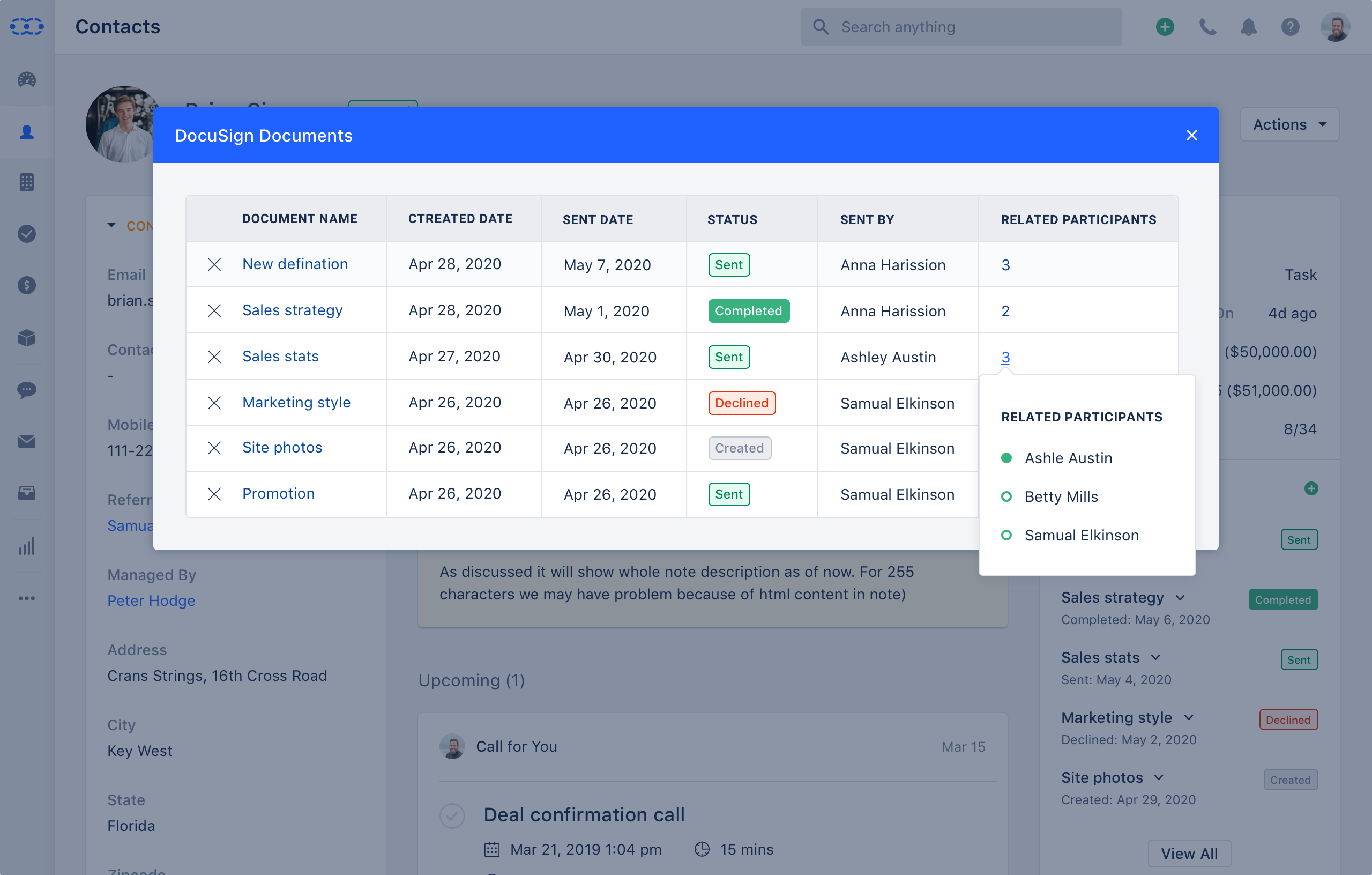1372x875 pixels.
Task: Remove the Marketing style document row
Action: pos(214,403)
